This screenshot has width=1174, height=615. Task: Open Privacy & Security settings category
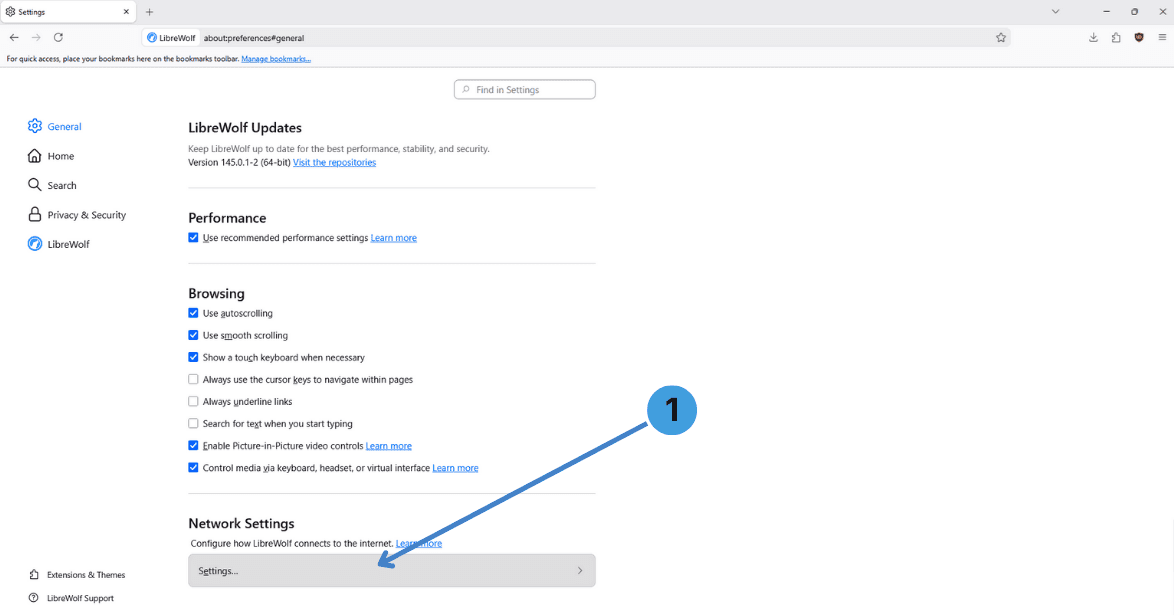(x=77, y=215)
